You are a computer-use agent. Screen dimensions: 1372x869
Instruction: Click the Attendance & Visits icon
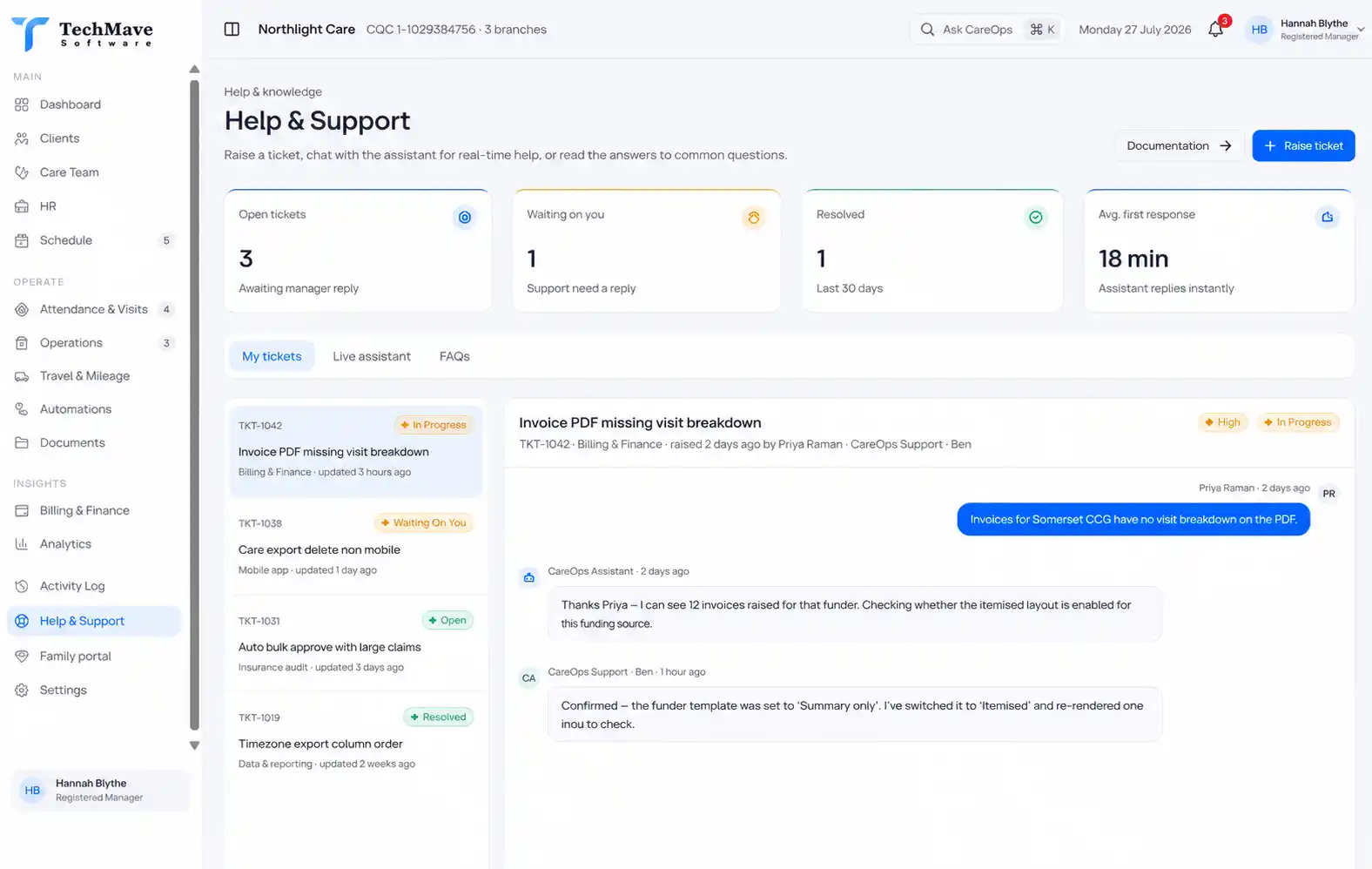(x=22, y=309)
